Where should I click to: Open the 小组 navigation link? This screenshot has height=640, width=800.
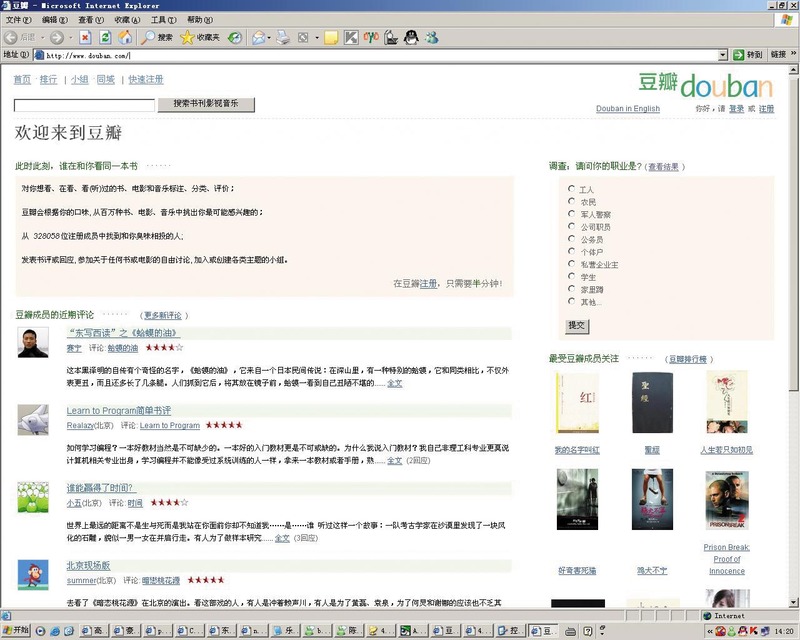click(x=80, y=80)
